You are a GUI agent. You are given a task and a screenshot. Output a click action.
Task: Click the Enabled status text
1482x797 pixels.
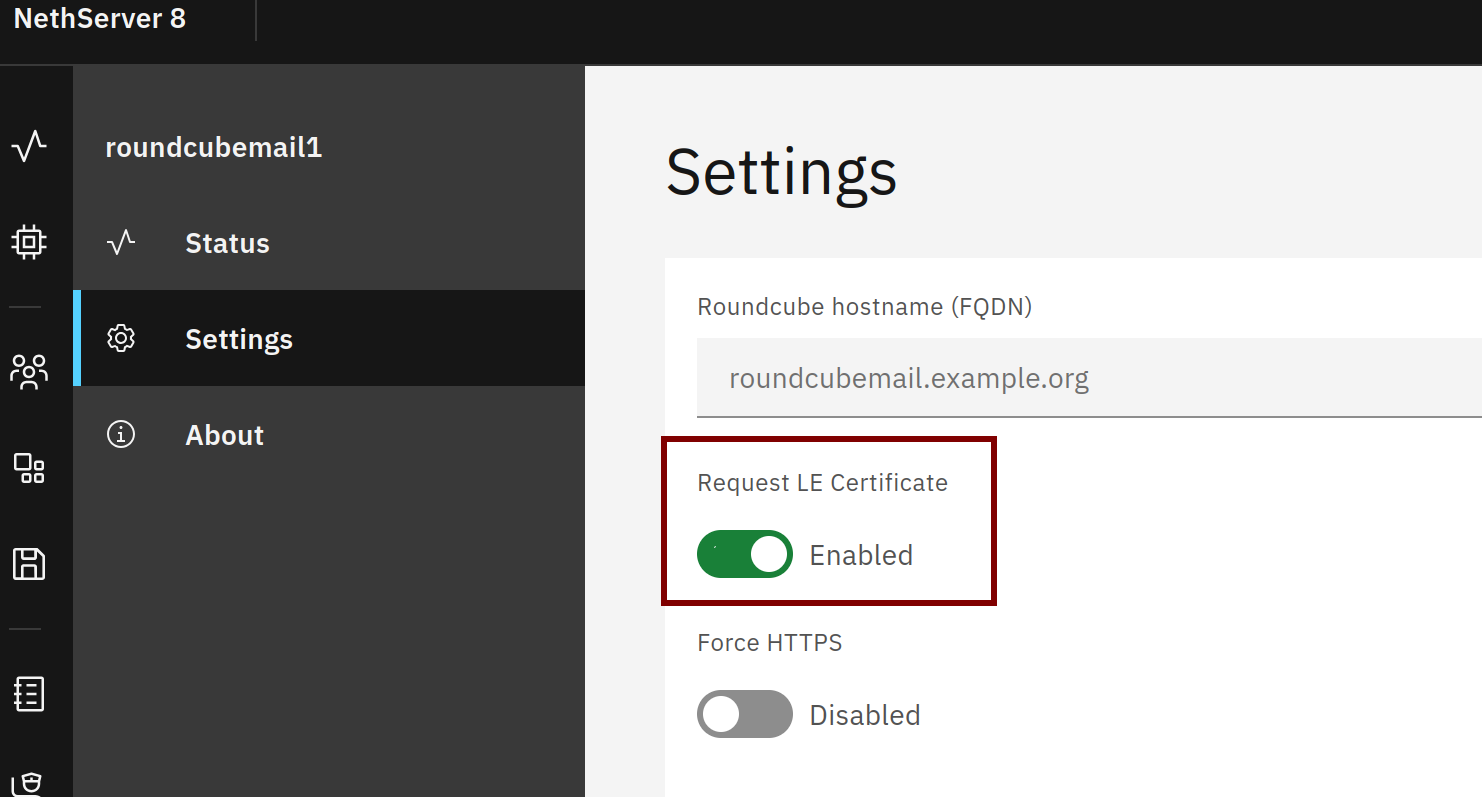[x=861, y=555]
